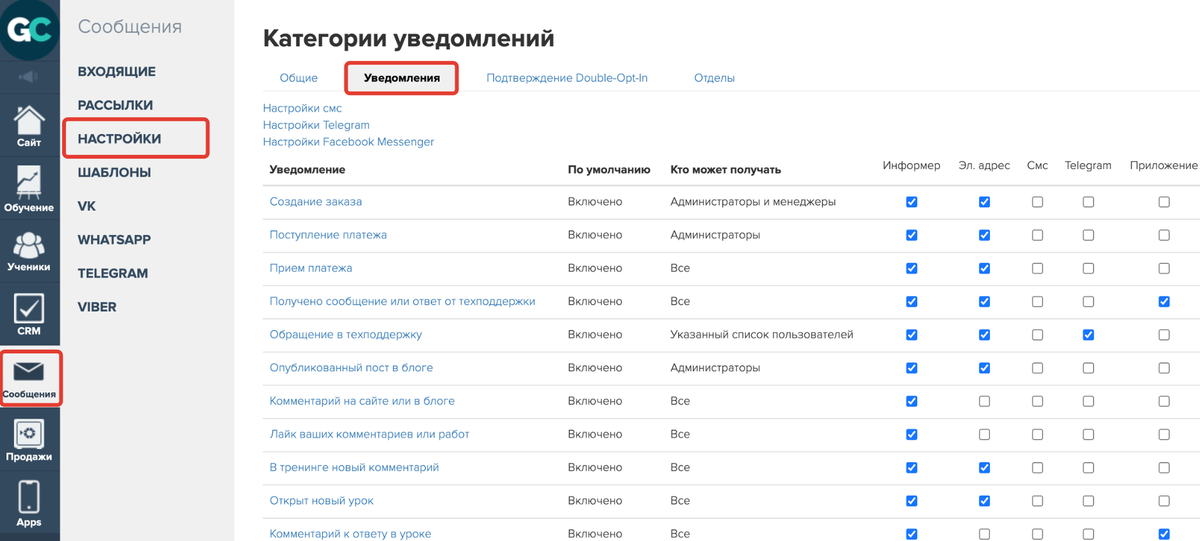Switch to the Общие tab

[298, 78]
